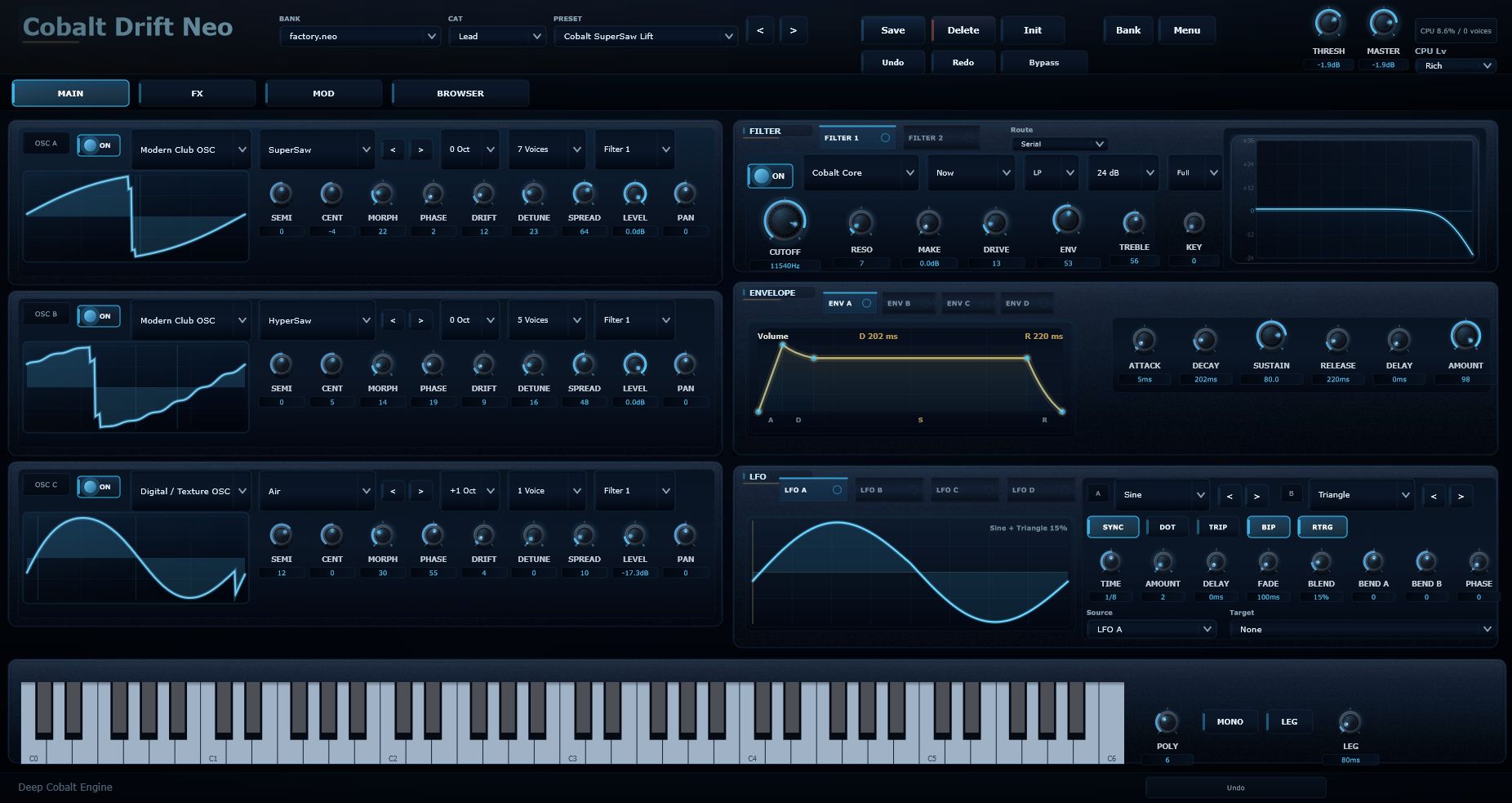Screen dimensions: 1512x803
Task: Click the POLY voices knob
Action: [x=1167, y=722]
